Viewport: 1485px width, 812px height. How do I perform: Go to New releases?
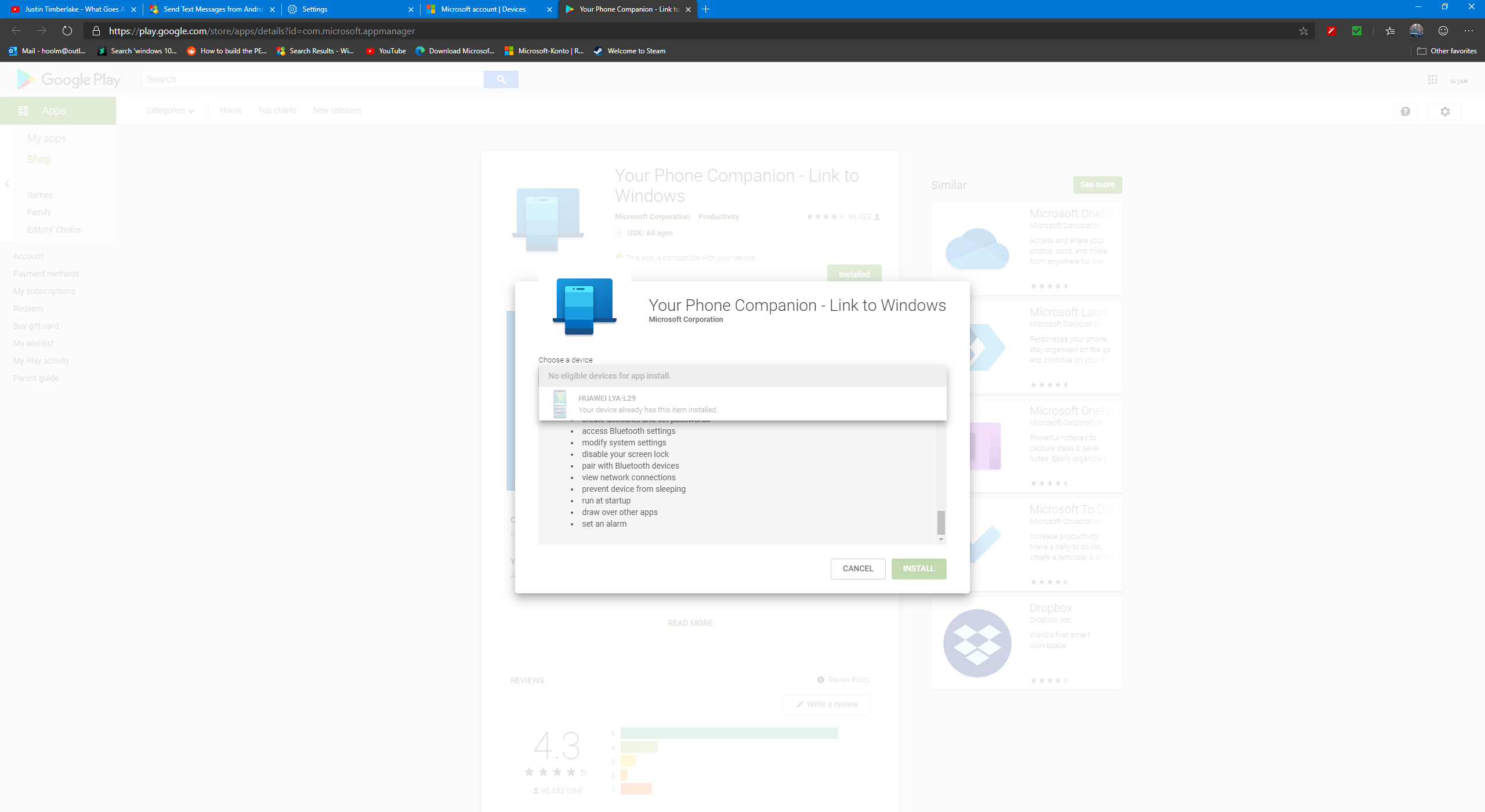tap(337, 110)
